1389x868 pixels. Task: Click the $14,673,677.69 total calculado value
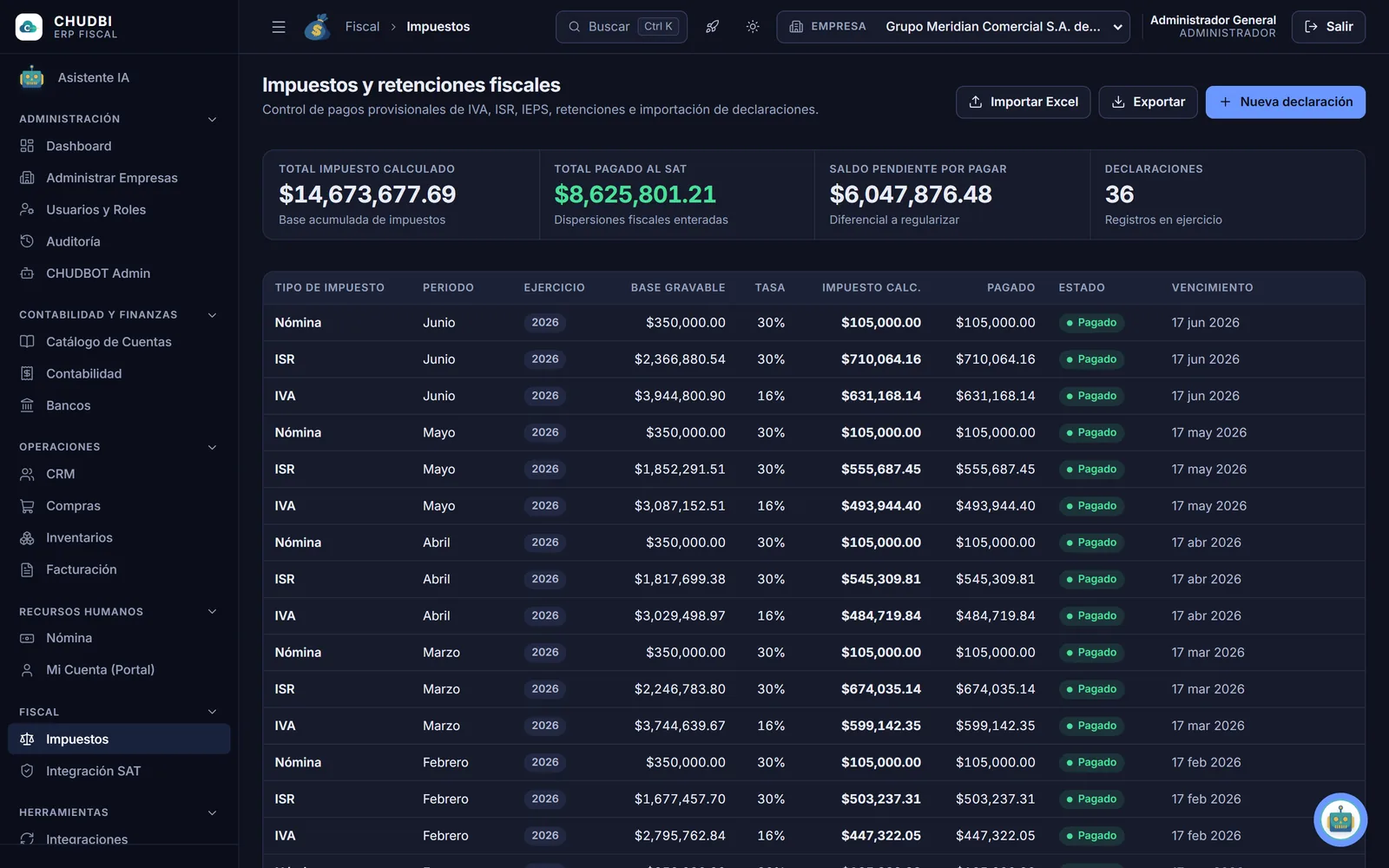pos(367,194)
